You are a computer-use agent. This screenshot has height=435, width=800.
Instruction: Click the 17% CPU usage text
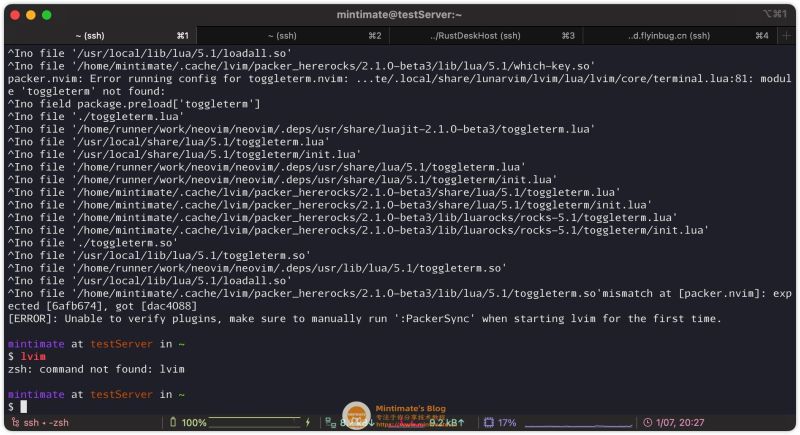coord(507,422)
